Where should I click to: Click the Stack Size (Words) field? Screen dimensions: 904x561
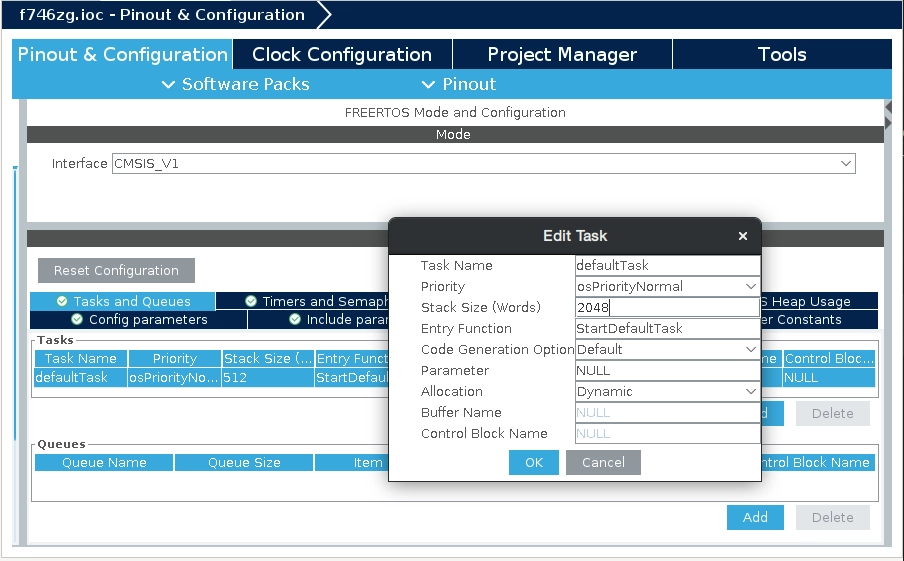tap(667, 308)
